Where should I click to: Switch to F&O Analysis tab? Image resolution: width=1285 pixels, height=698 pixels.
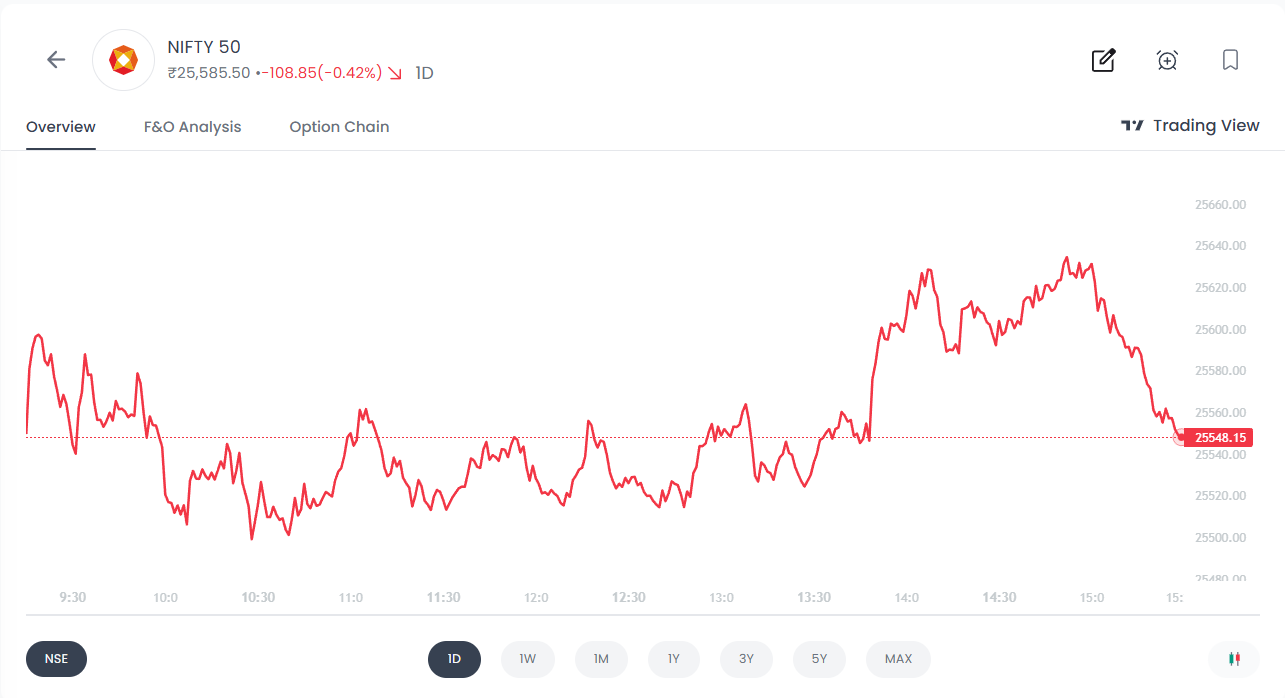coord(192,127)
